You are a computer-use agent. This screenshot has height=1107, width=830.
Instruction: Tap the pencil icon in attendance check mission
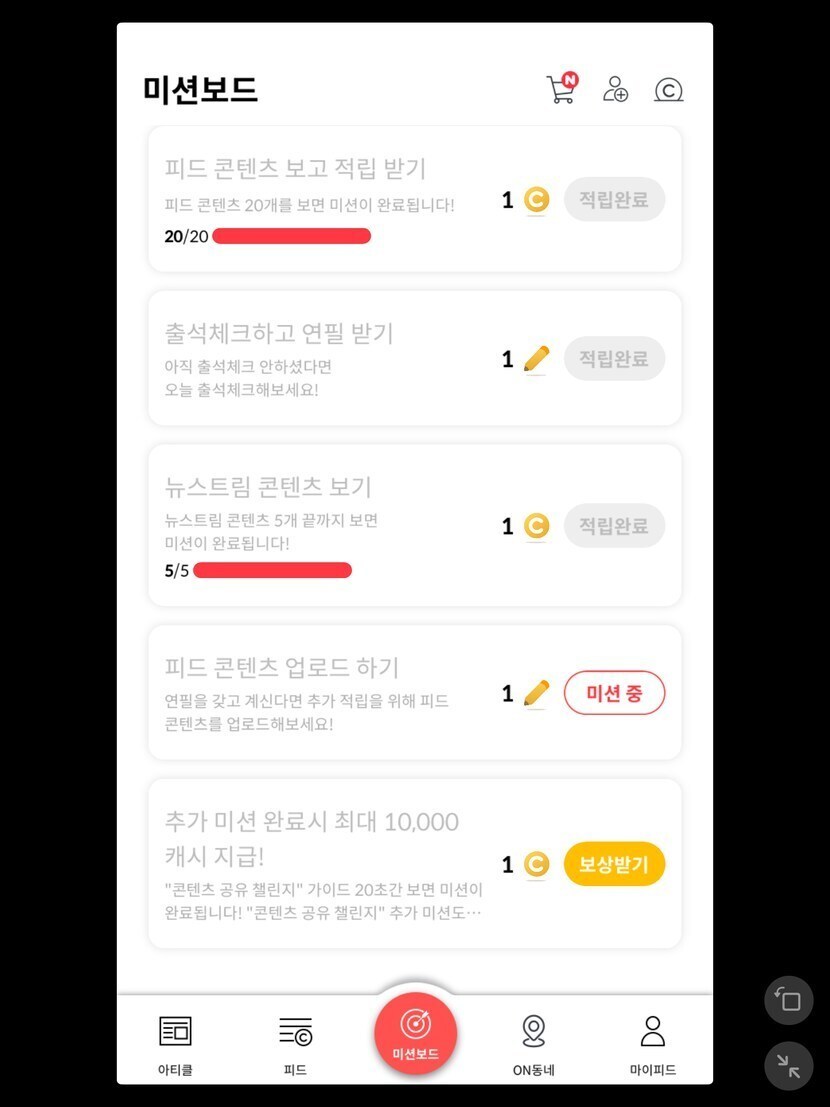tap(537, 359)
